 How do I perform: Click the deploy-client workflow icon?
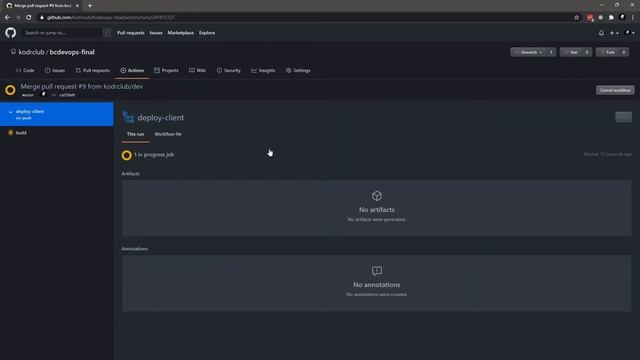tap(128, 118)
